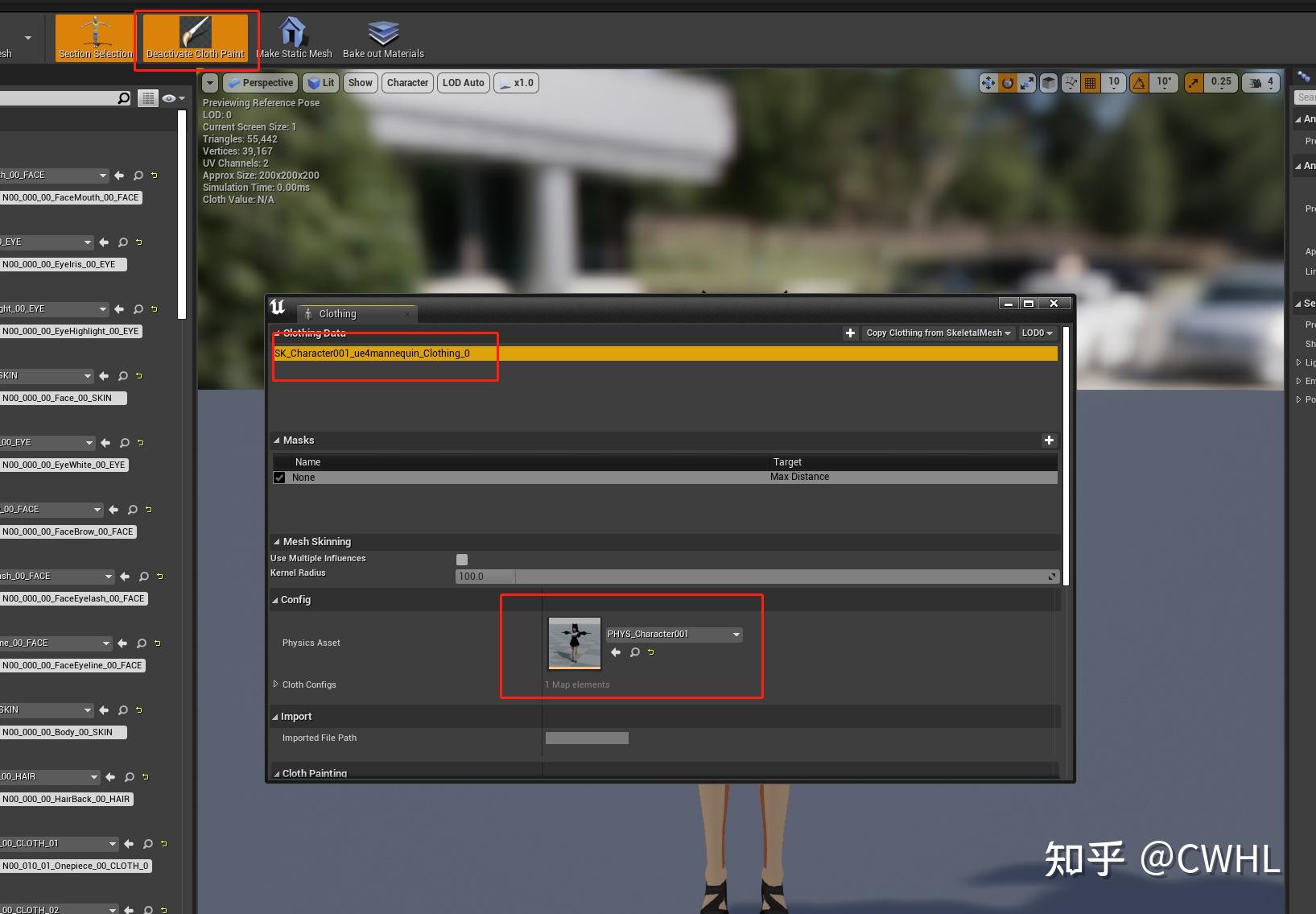
Task: Click the Section Selection icon
Action: (x=93, y=32)
